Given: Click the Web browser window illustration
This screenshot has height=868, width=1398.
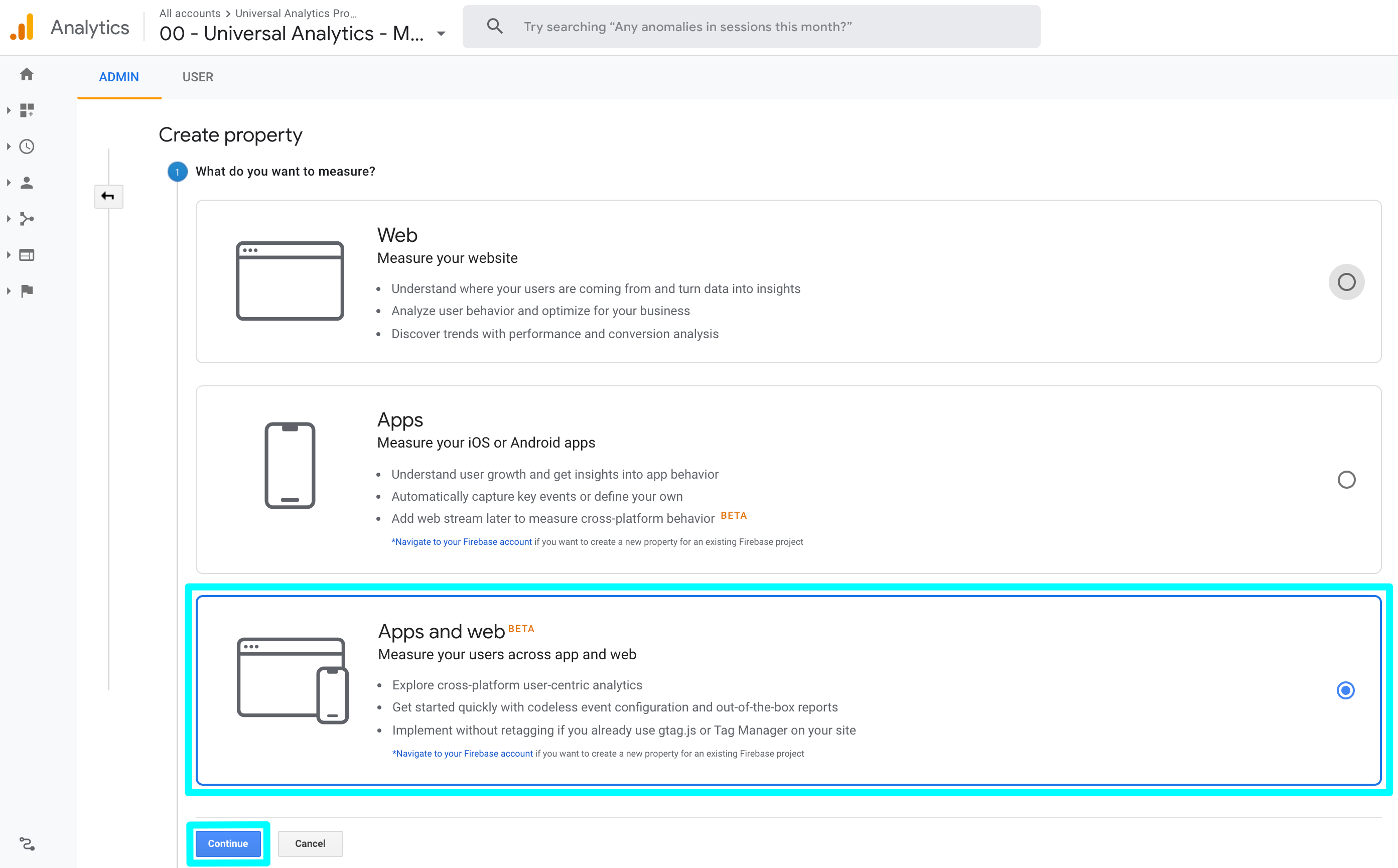Looking at the screenshot, I should pos(290,281).
